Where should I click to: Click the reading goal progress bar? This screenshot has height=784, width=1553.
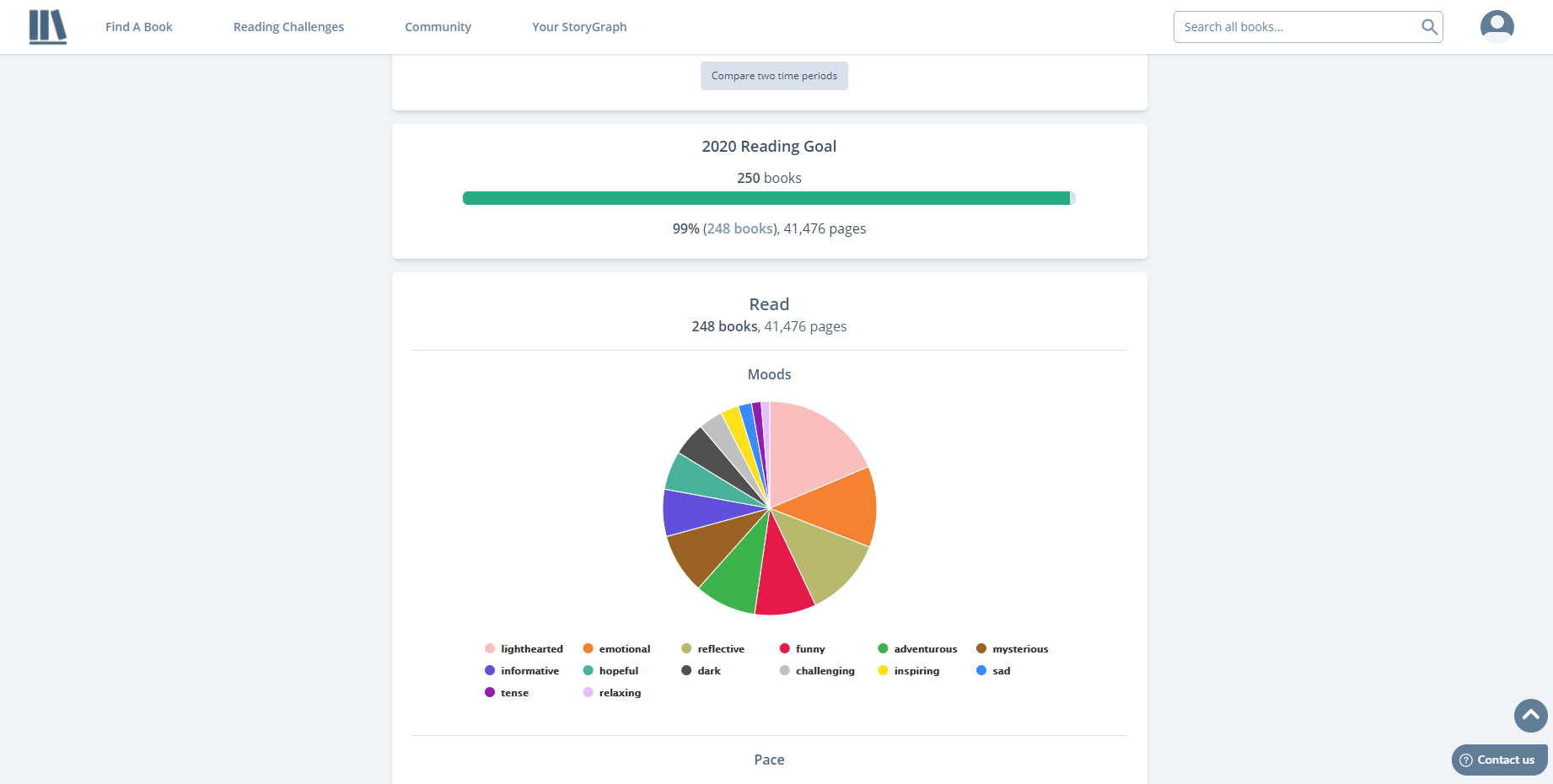coord(768,197)
